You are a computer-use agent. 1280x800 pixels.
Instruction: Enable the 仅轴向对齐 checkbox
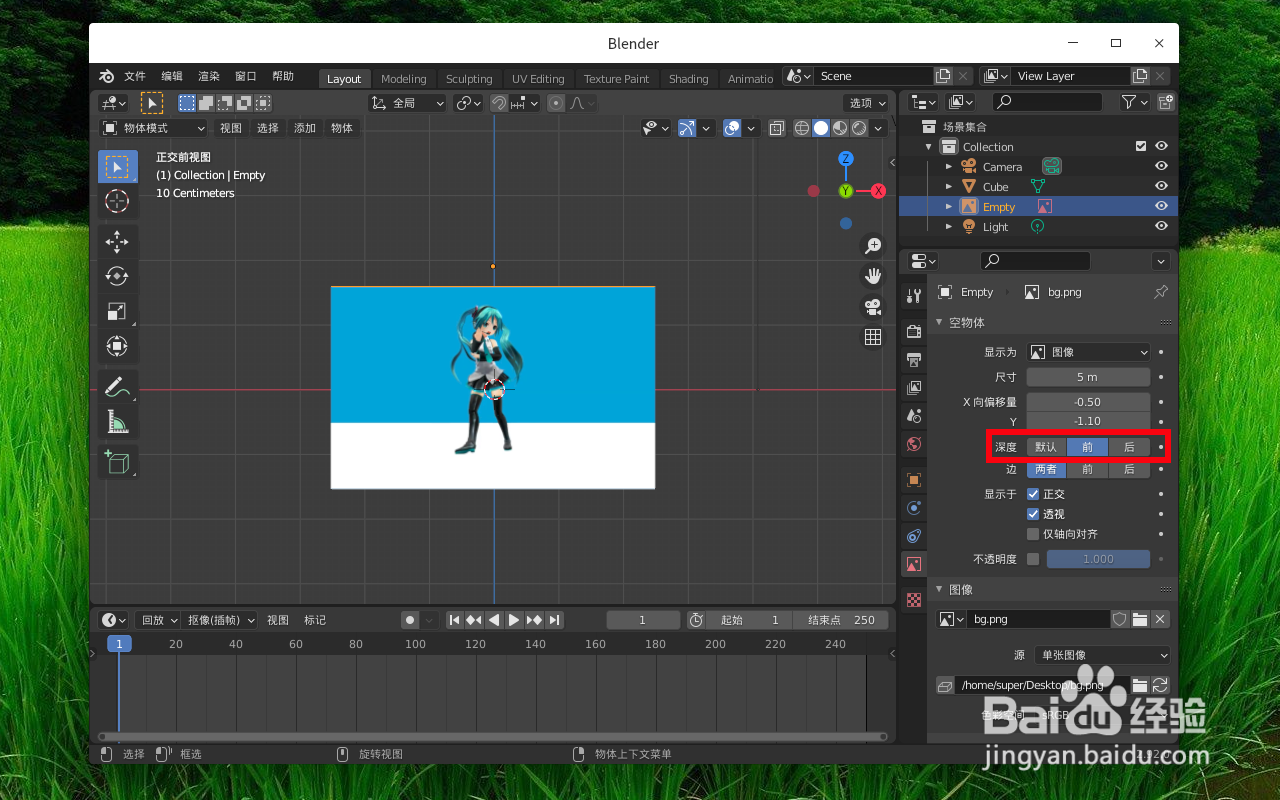click(x=1033, y=534)
